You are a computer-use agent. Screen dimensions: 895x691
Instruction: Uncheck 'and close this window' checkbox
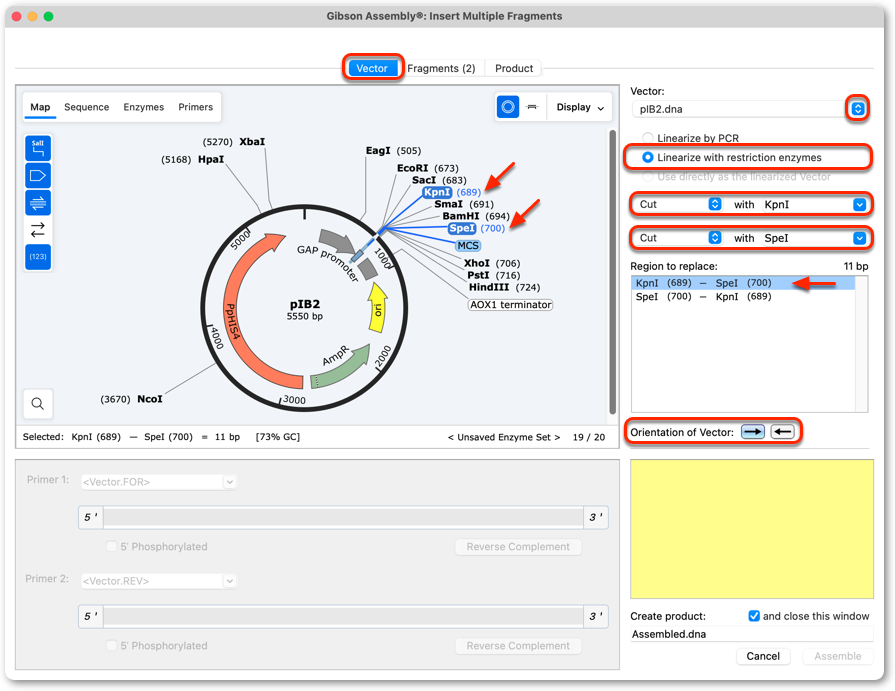[753, 616]
